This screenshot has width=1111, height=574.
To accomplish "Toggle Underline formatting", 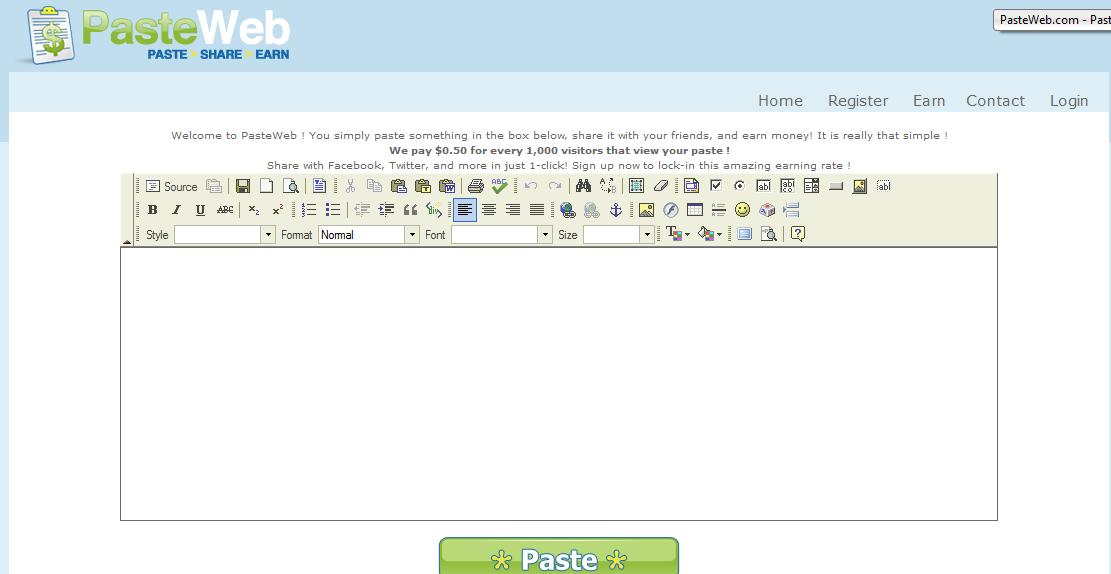I will [x=201, y=210].
